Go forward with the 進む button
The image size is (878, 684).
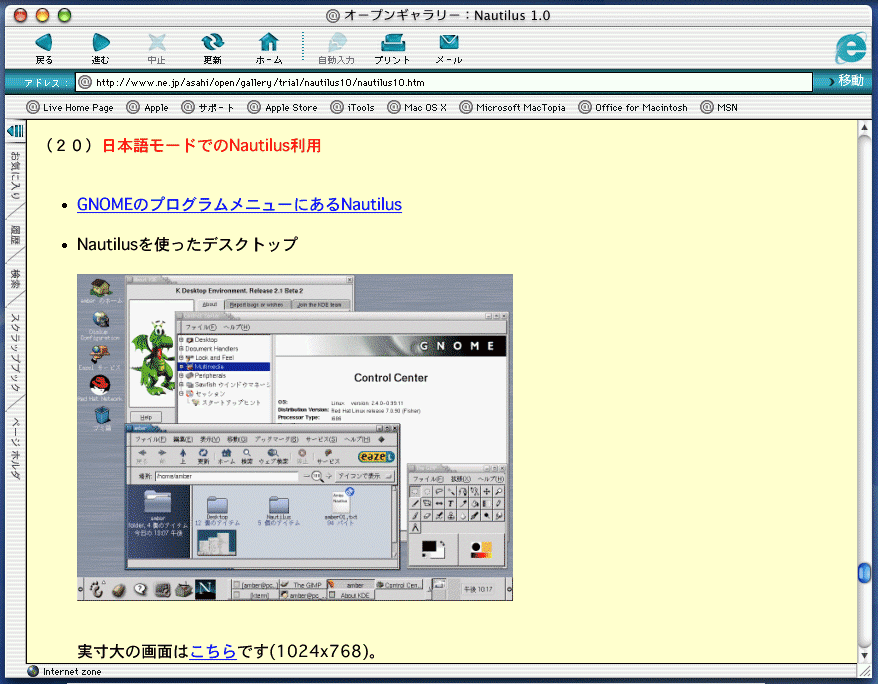(100, 48)
